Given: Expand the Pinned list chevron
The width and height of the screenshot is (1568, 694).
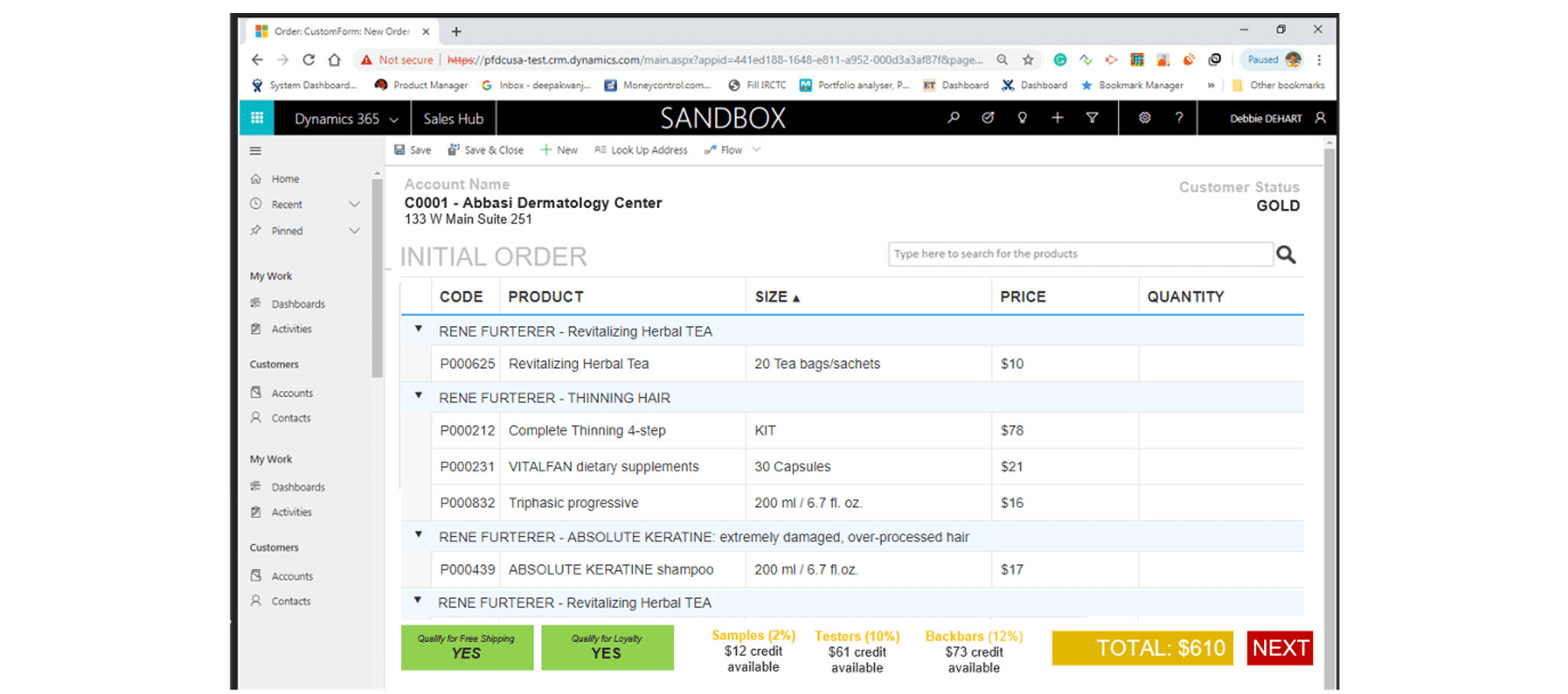Looking at the screenshot, I should click(354, 230).
